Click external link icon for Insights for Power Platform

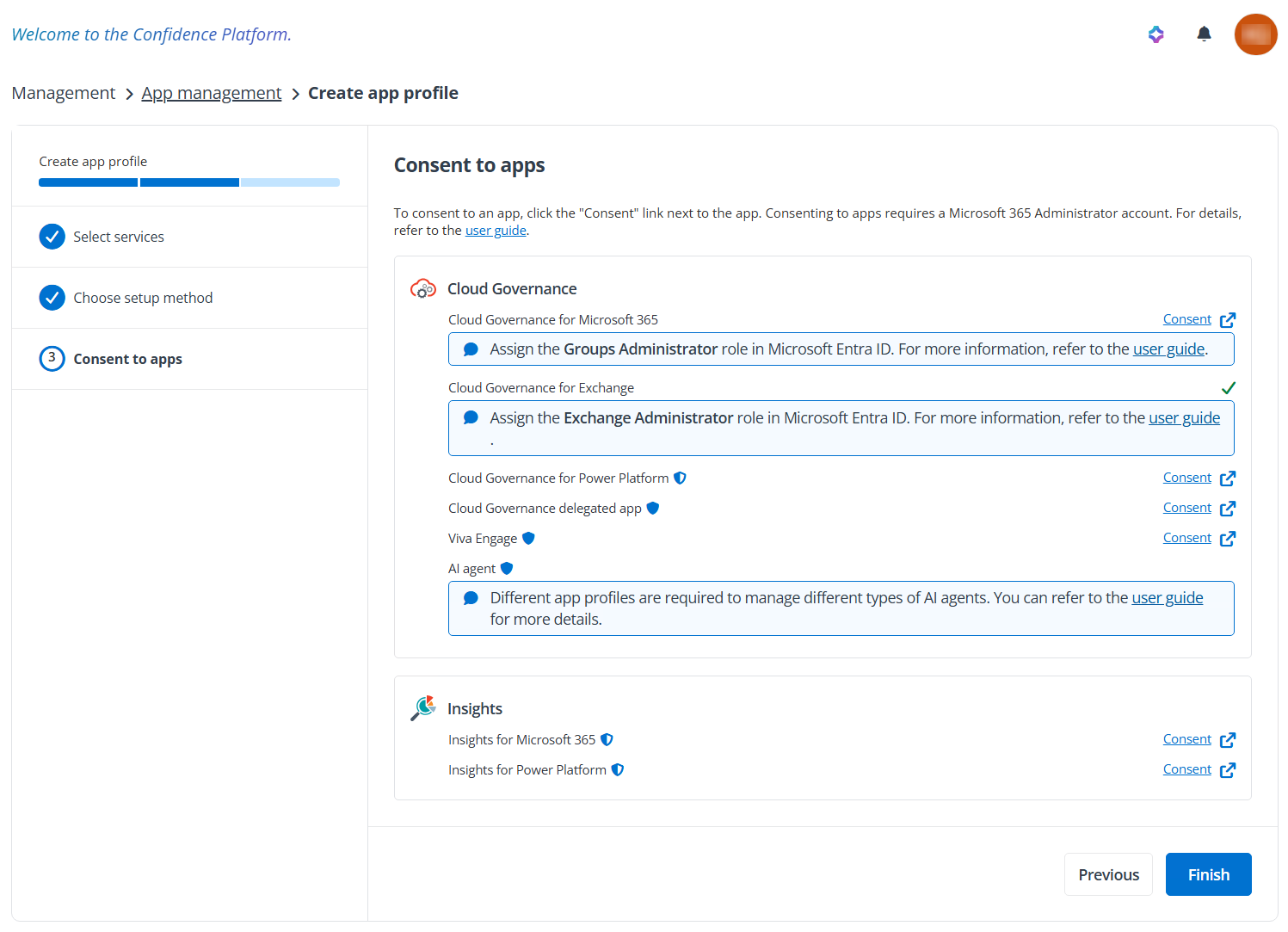1228,770
